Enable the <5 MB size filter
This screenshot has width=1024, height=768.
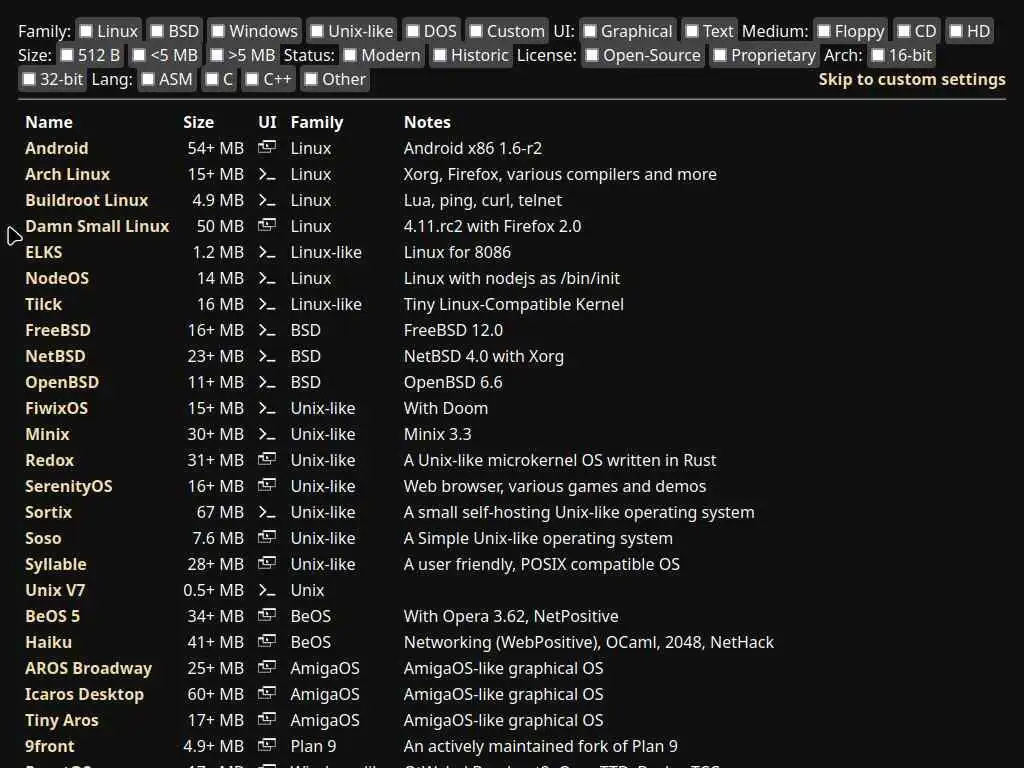139,56
